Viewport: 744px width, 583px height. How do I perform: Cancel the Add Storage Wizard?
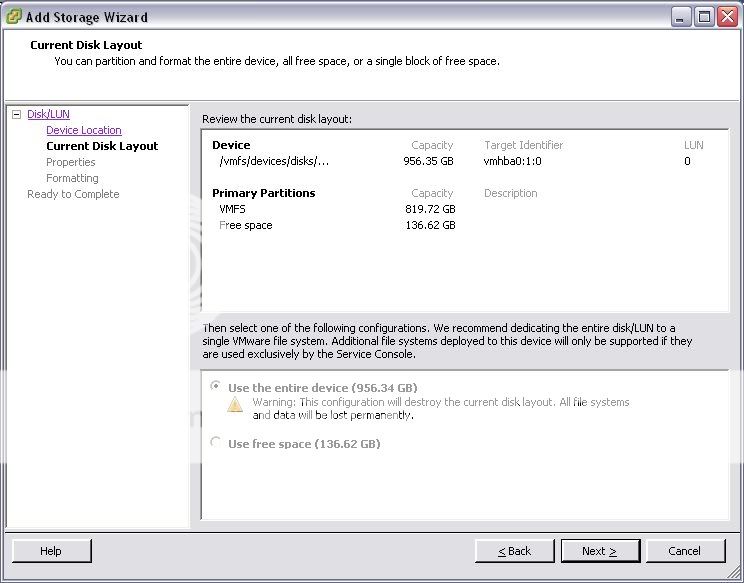click(685, 551)
